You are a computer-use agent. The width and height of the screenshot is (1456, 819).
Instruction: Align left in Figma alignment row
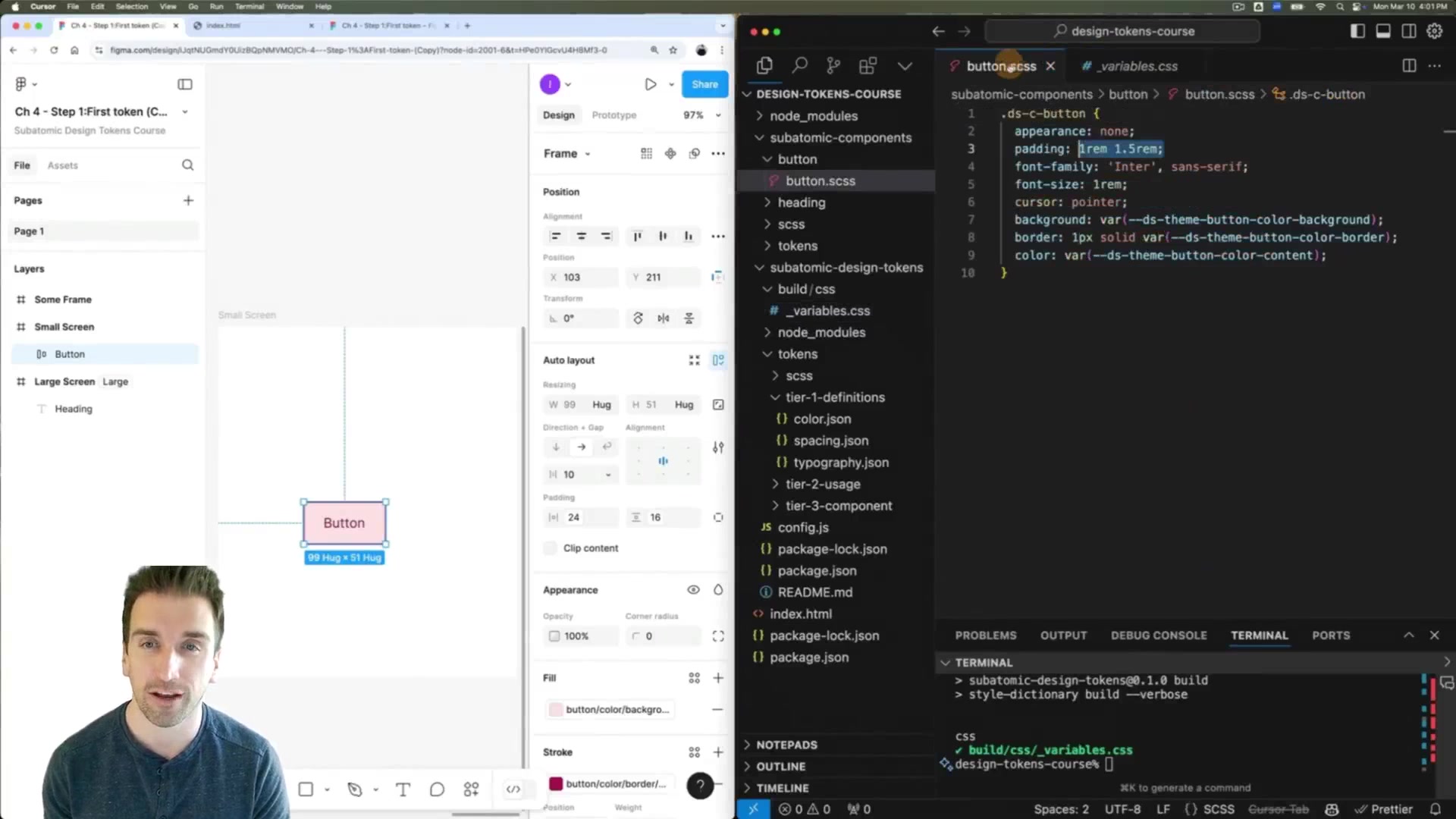pyautogui.click(x=556, y=237)
